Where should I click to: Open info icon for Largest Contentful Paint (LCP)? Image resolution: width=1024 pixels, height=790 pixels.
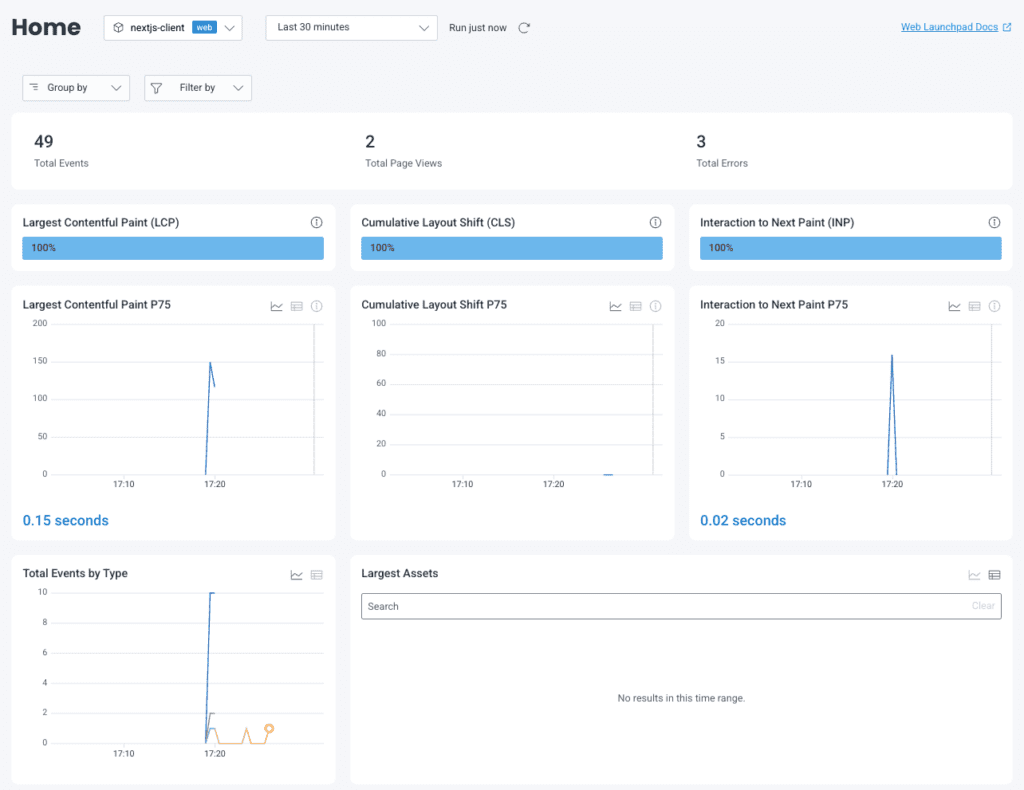tap(316, 222)
